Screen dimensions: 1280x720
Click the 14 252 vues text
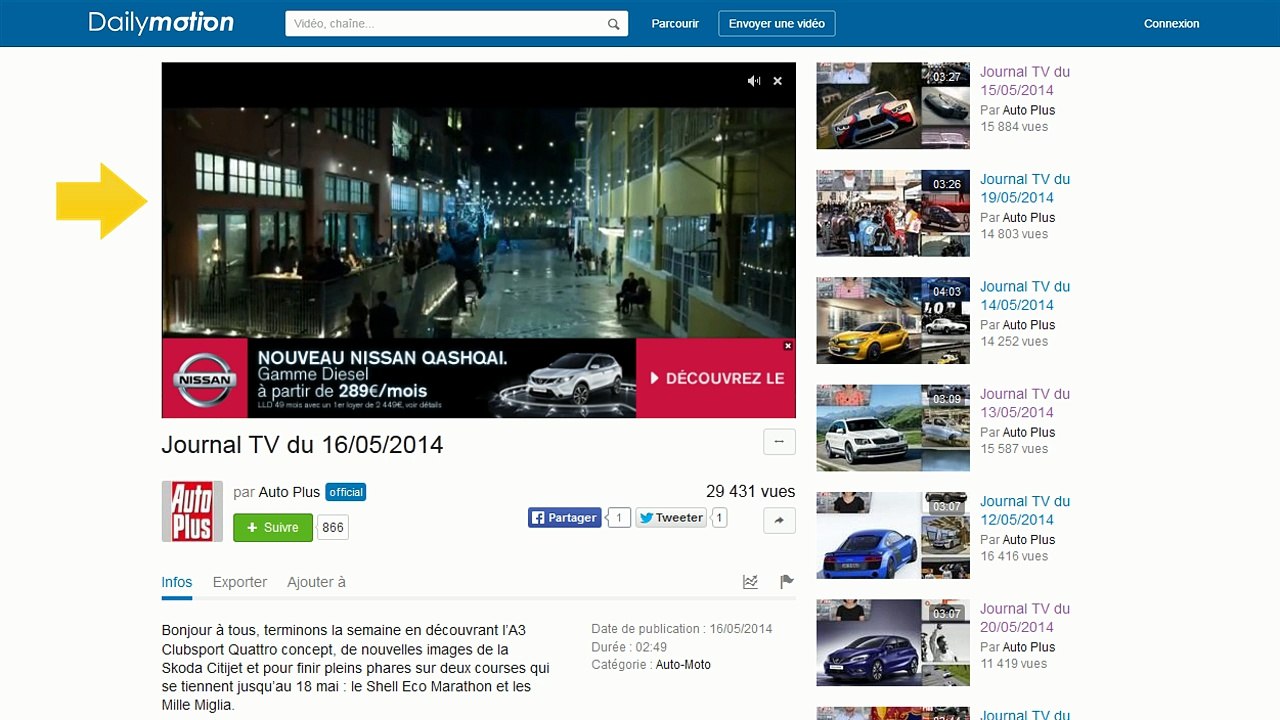[1014, 341]
